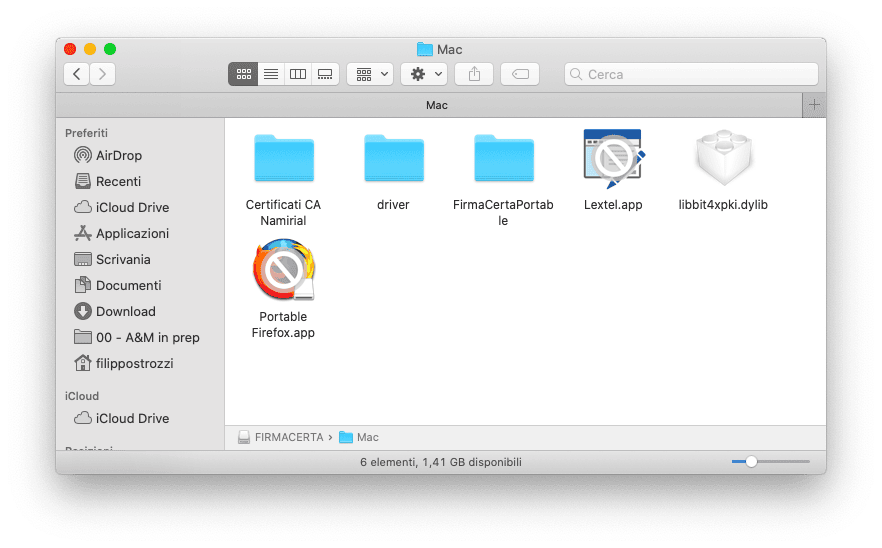Open iCloud Drive under iCloud section

122,418
